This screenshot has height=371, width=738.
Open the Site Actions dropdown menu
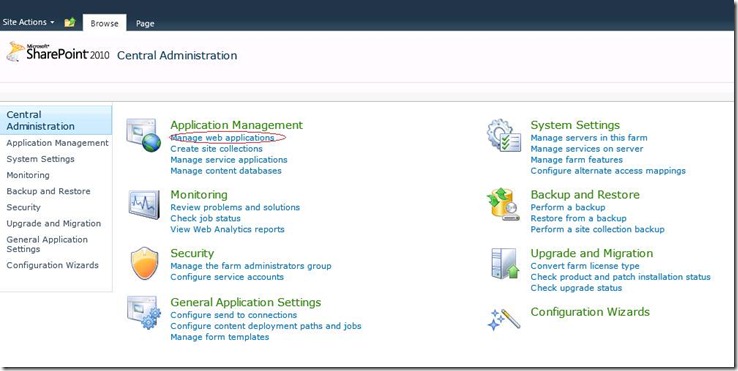pyautogui.click(x=28, y=22)
